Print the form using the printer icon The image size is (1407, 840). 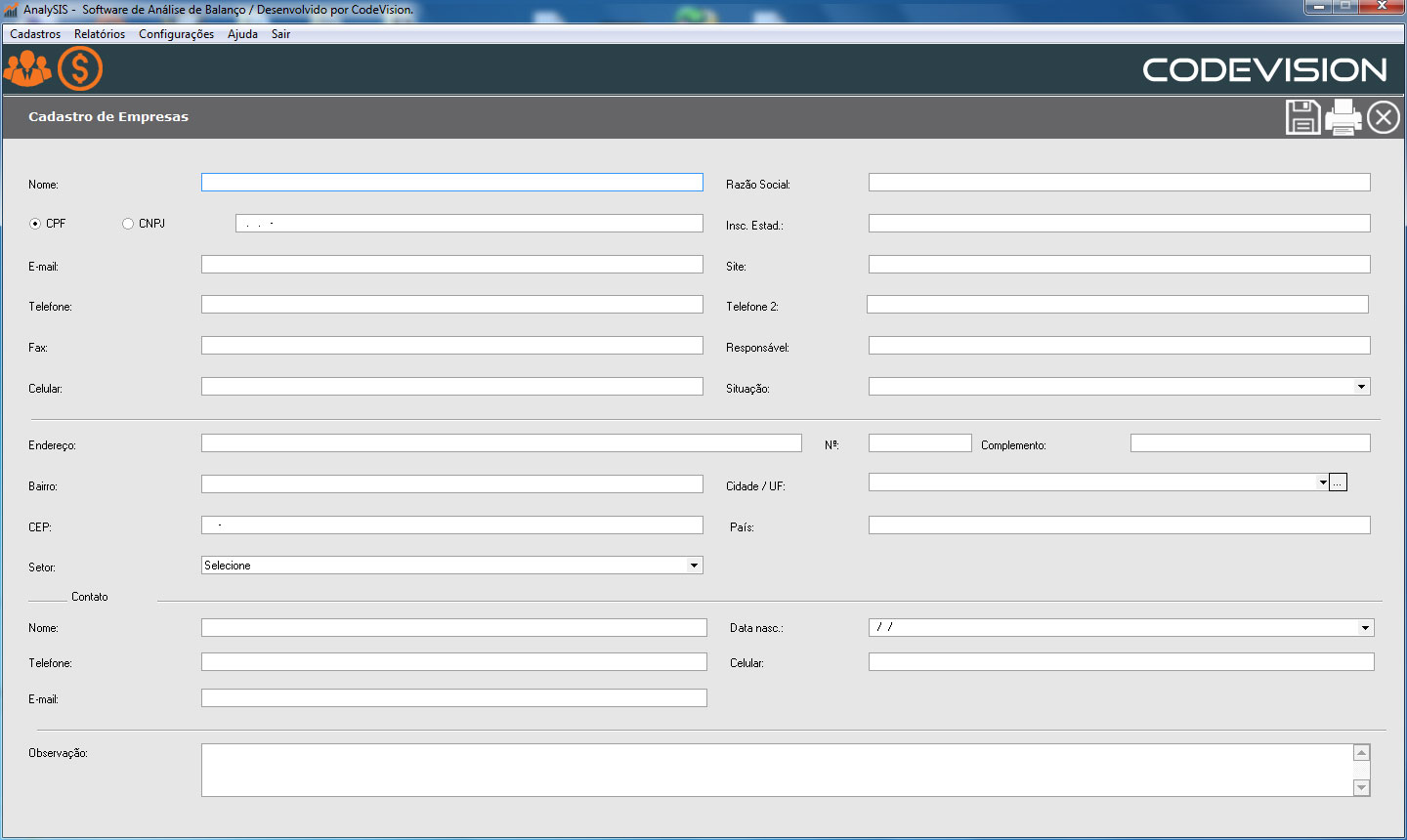click(x=1343, y=118)
